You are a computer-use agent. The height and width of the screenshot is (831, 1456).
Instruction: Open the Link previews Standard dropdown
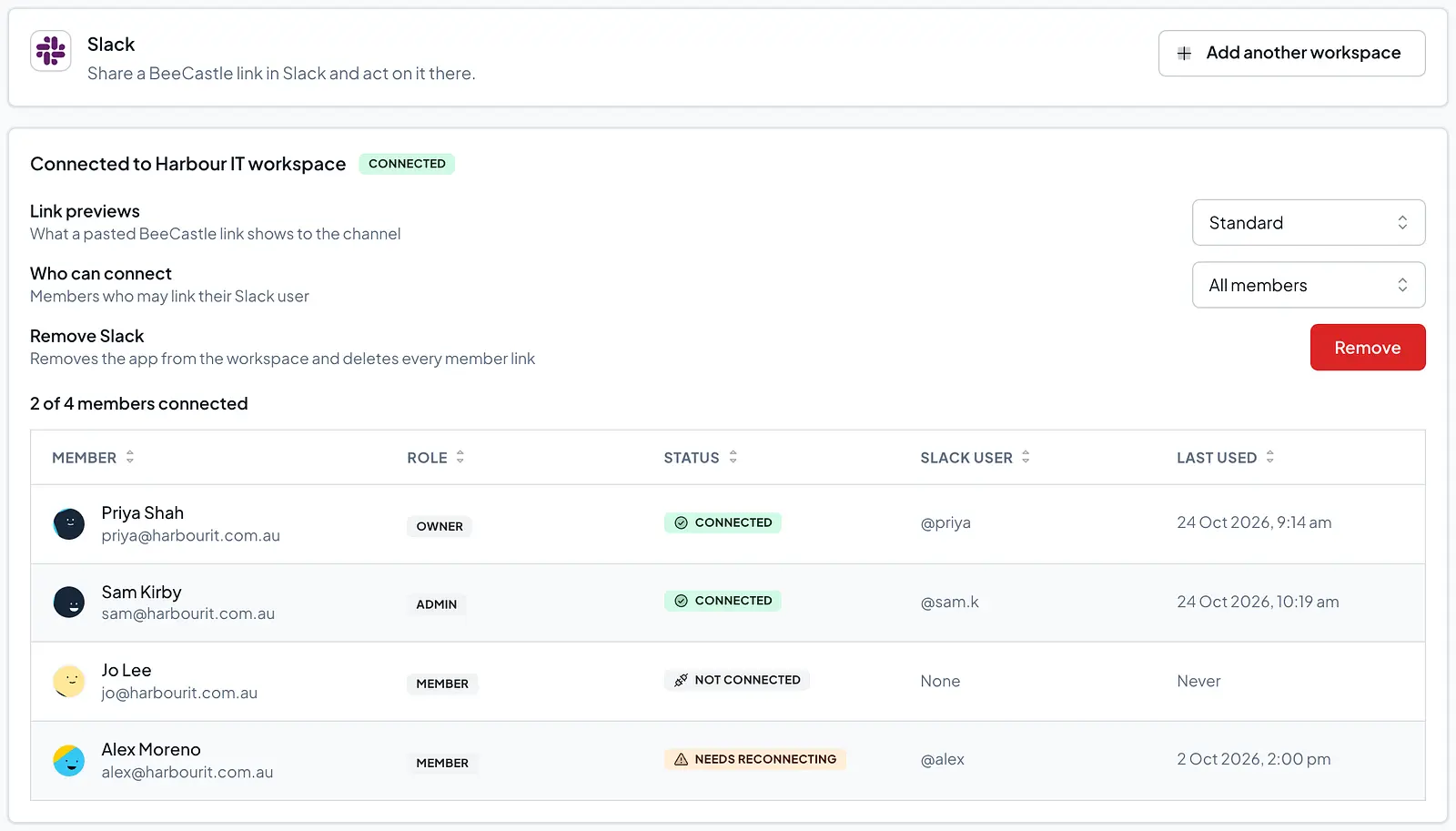1308,223
